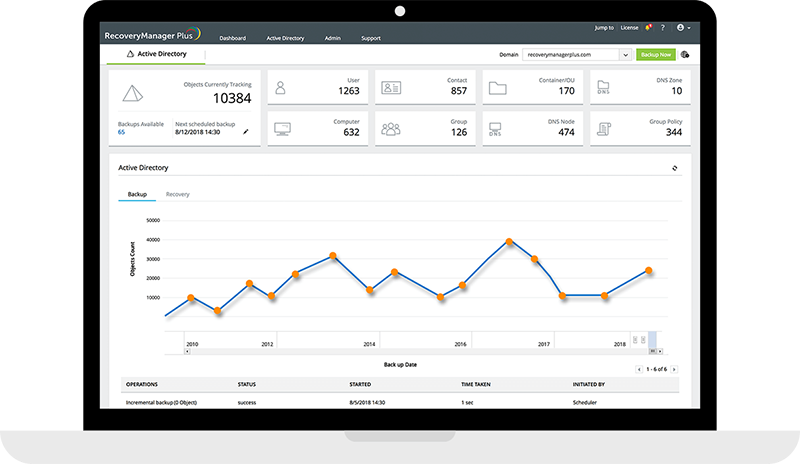Click DNS Node count 474

(566, 132)
